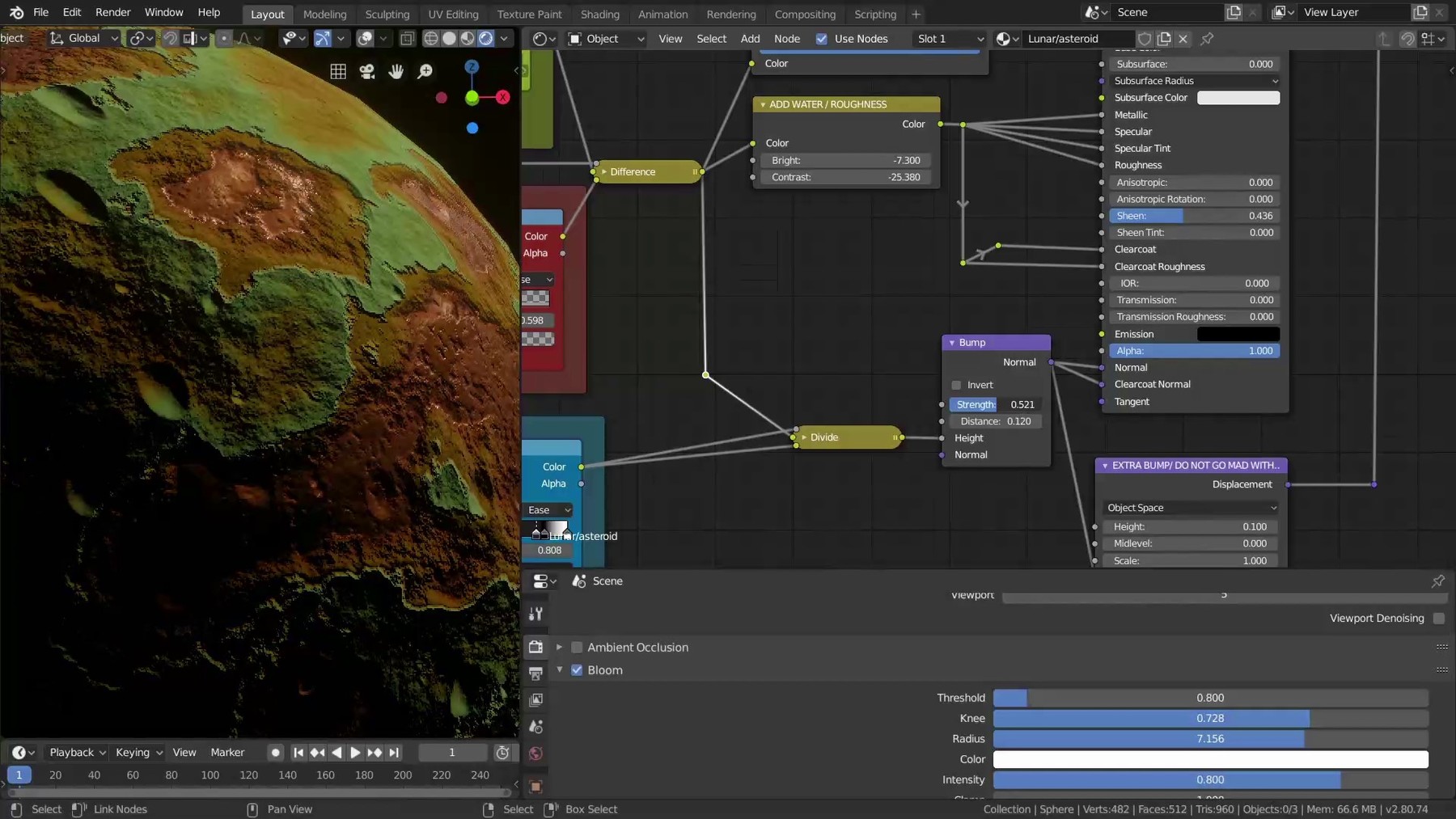Select the Rendered viewport shading mode

click(486, 38)
